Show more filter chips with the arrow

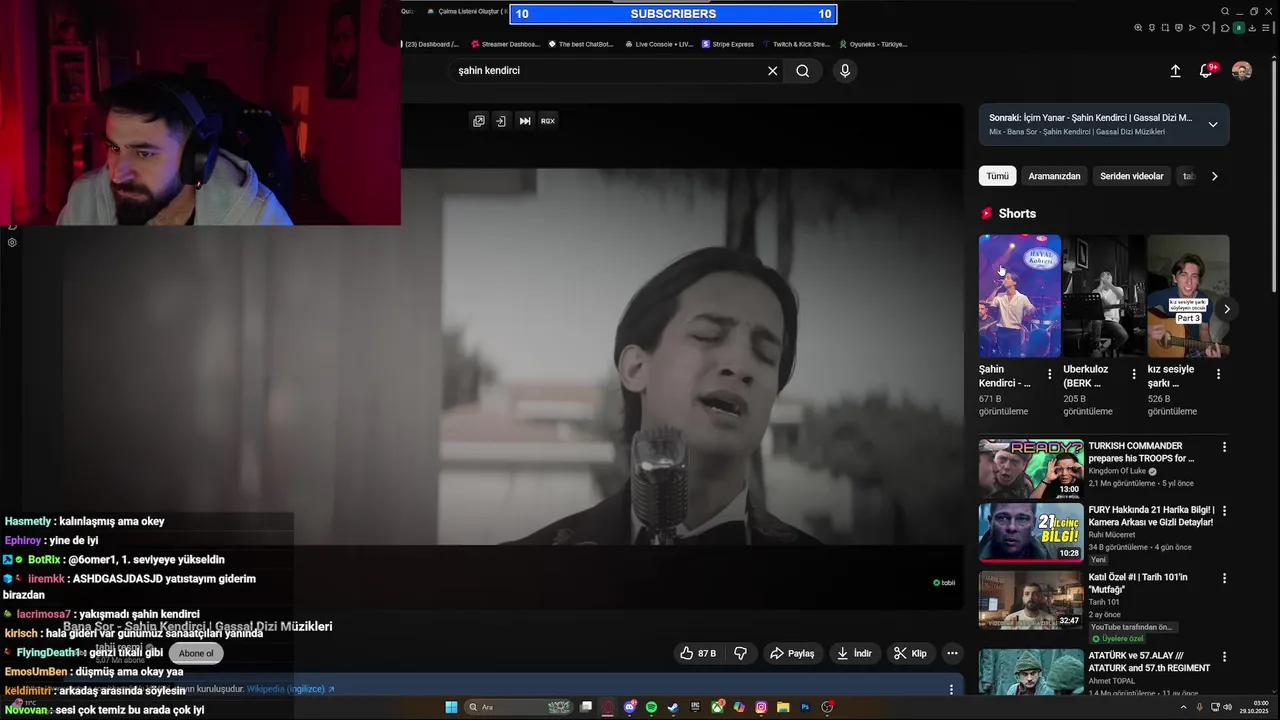click(x=1214, y=176)
